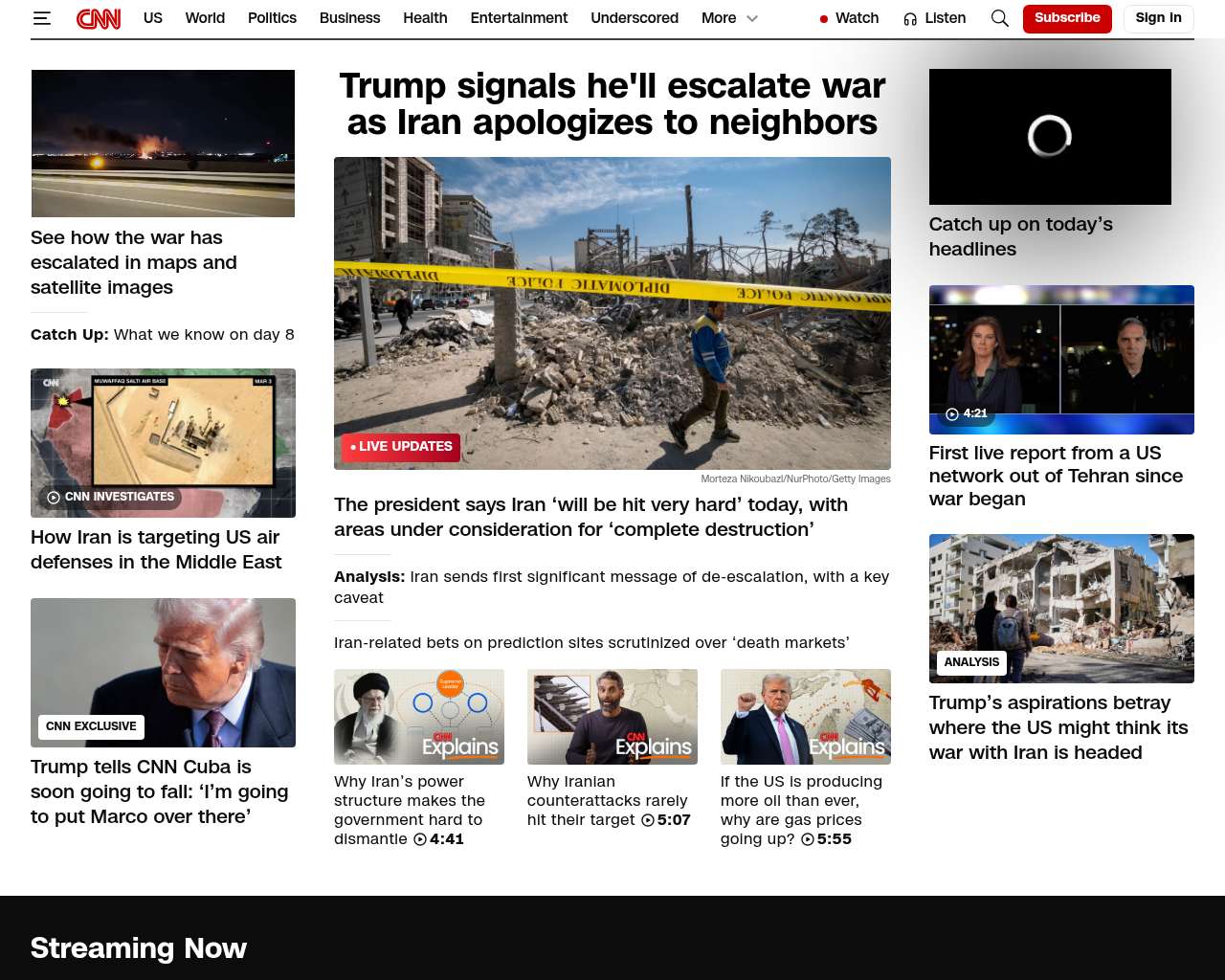
Task: Click the Live Updates badge on main photo
Action: tap(401, 447)
